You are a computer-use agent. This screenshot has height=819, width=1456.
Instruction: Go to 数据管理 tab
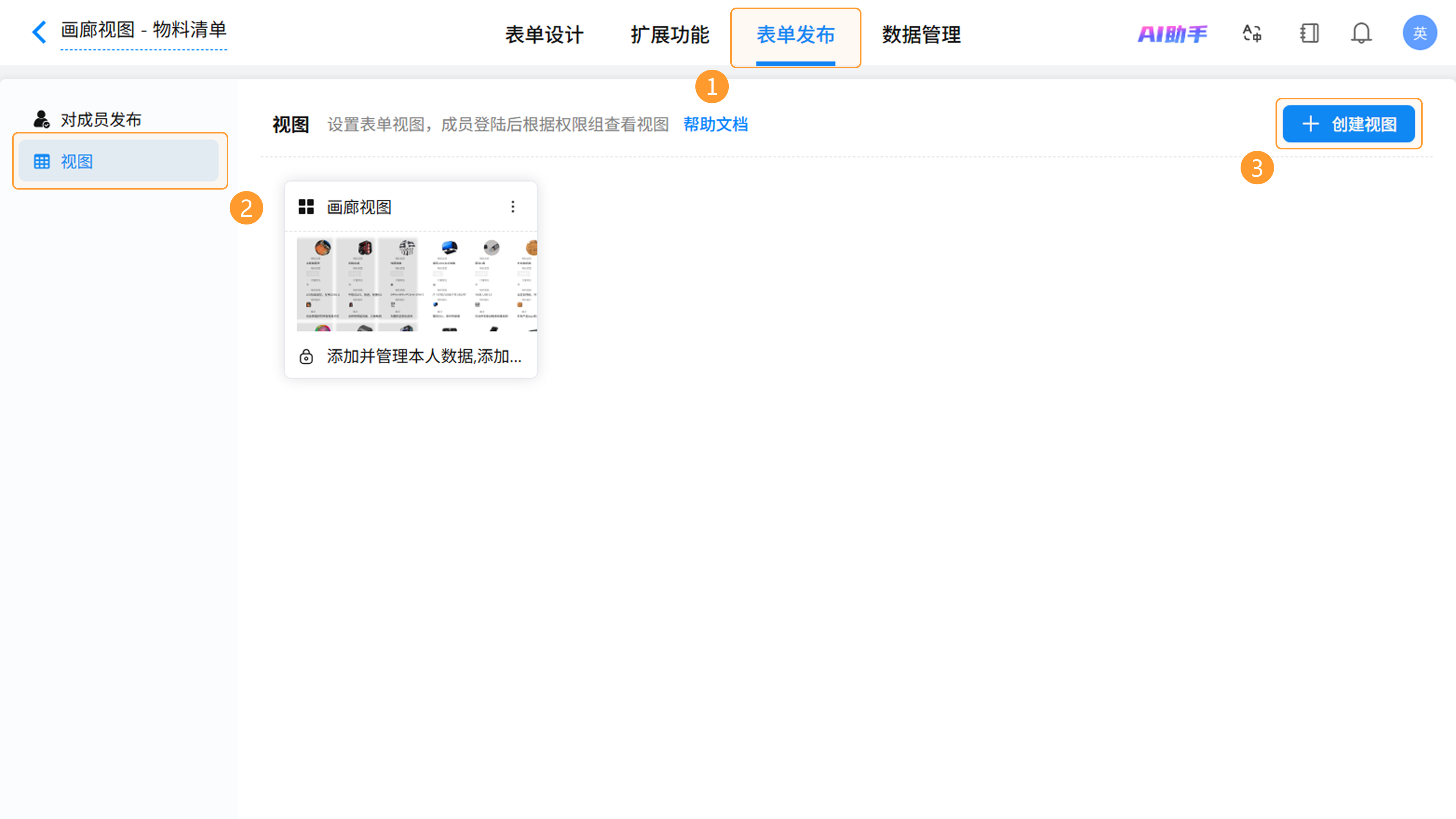click(x=921, y=35)
